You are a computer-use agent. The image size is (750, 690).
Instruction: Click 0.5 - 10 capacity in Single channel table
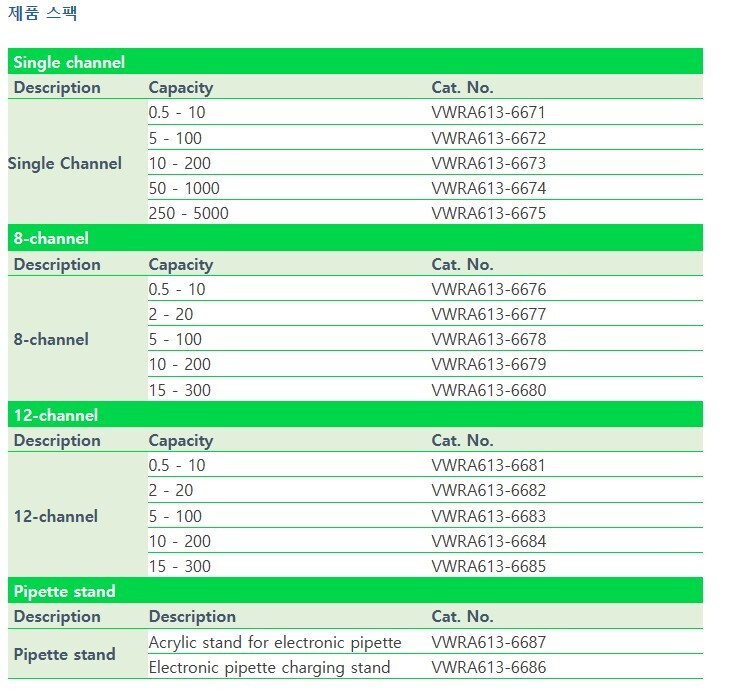(177, 112)
